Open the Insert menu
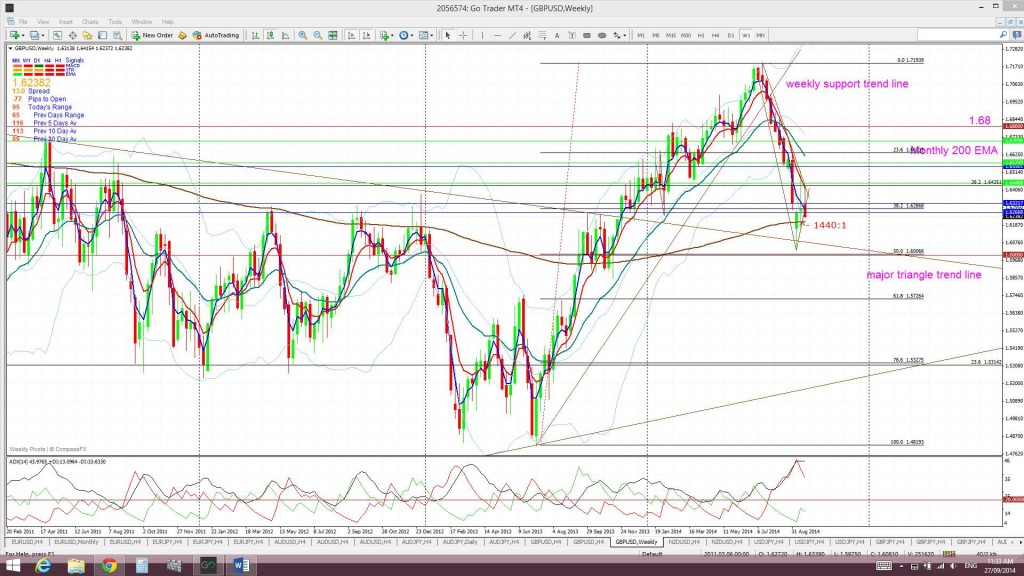The image size is (1024, 576). [x=66, y=22]
